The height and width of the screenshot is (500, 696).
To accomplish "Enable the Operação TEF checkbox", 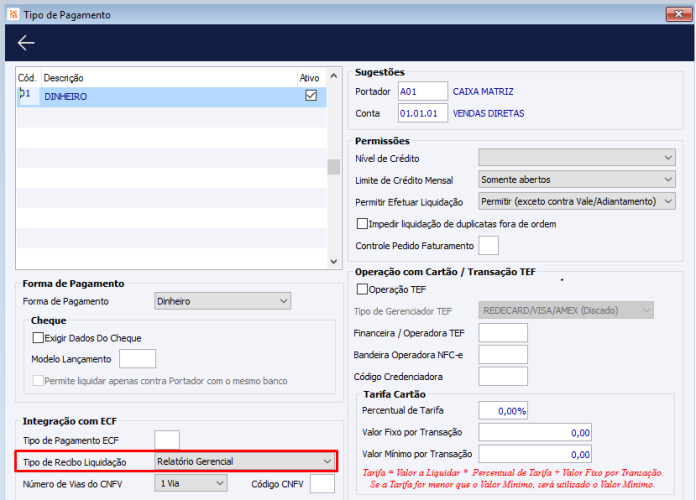I will [x=362, y=290].
